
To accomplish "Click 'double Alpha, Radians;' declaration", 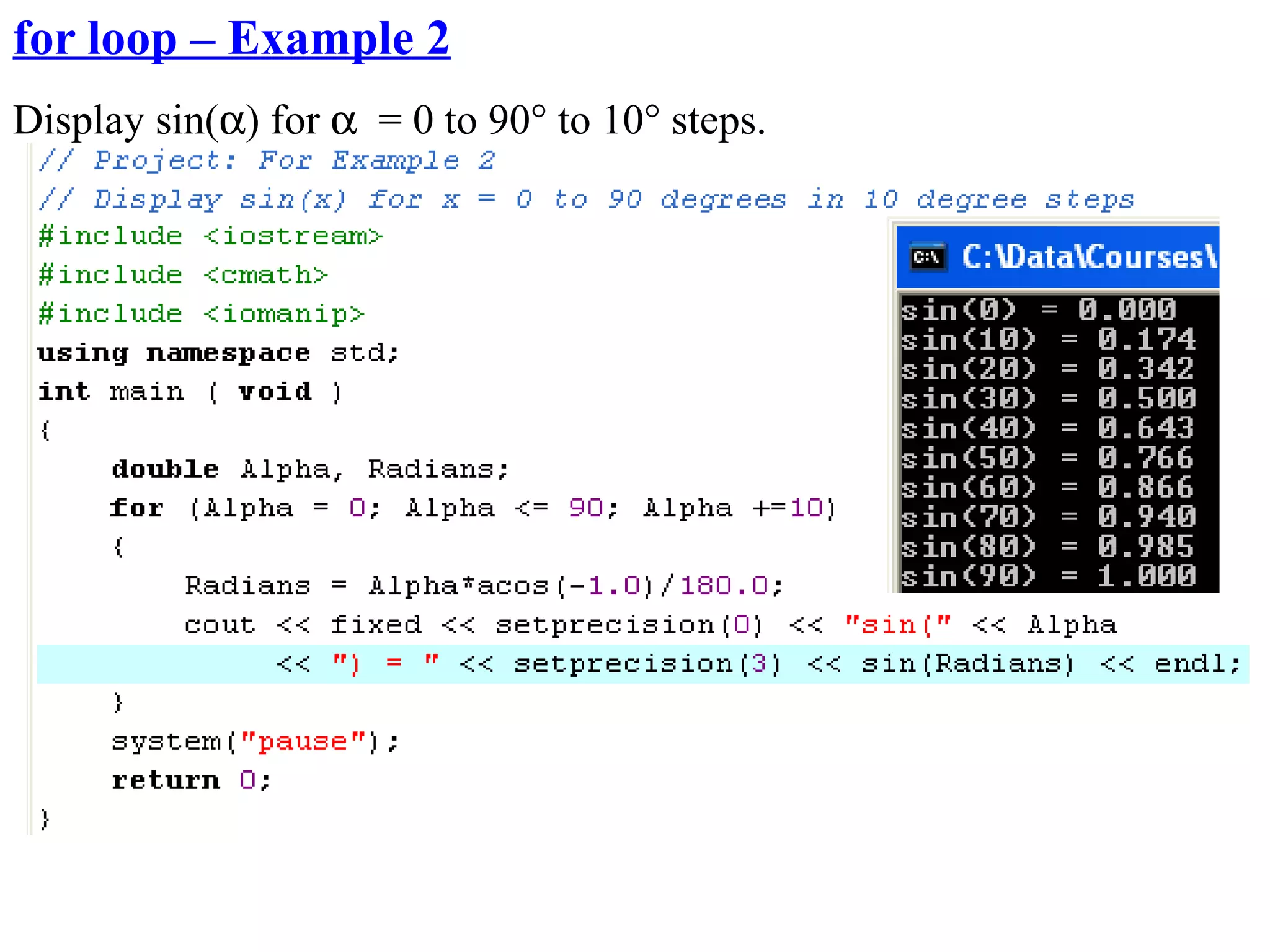I will tap(310, 469).
